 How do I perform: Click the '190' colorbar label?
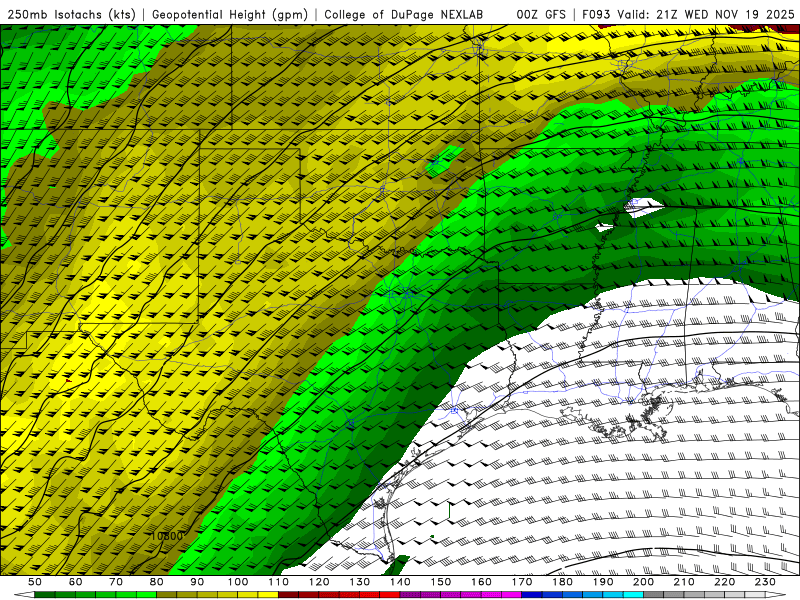click(x=603, y=582)
